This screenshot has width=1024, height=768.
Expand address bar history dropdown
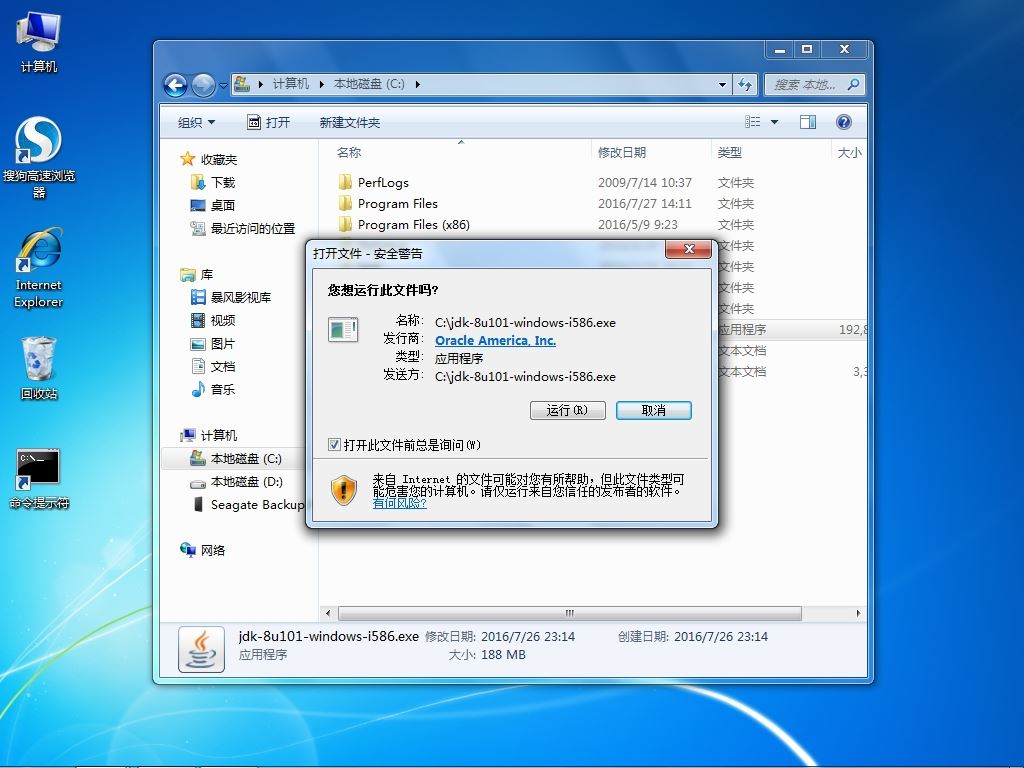pos(722,84)
